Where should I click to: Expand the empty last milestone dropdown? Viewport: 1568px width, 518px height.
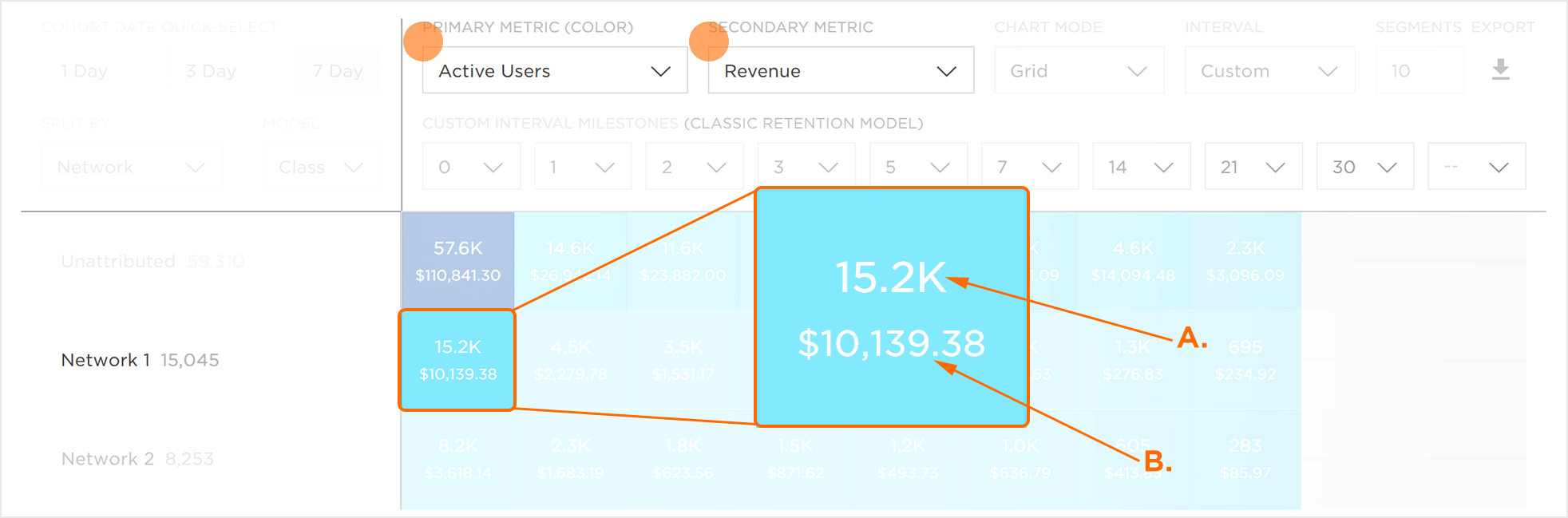pyautogui.click(x=1476, y=167)
